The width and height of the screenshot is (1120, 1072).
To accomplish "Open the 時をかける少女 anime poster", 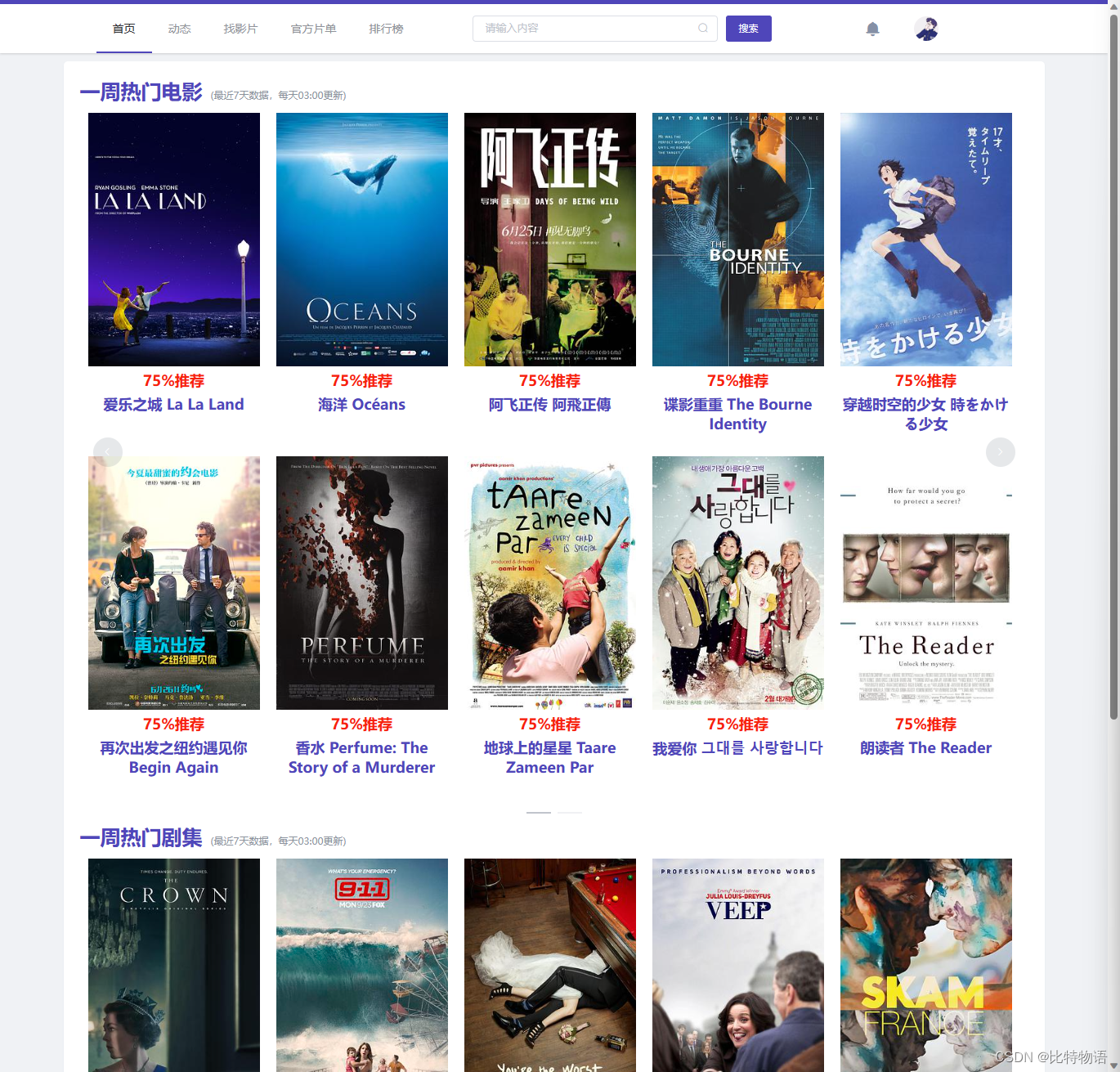I will (x=926, y=240).
